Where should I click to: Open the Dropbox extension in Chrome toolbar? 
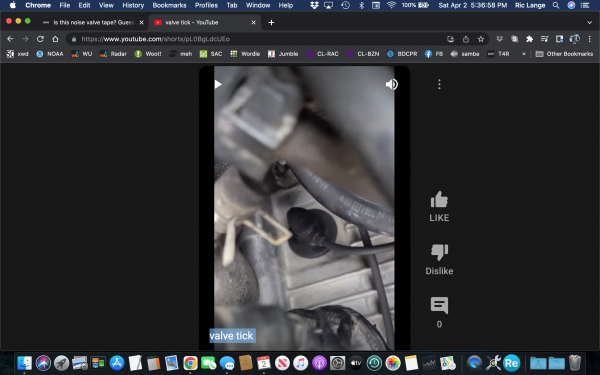click(499, 39)
